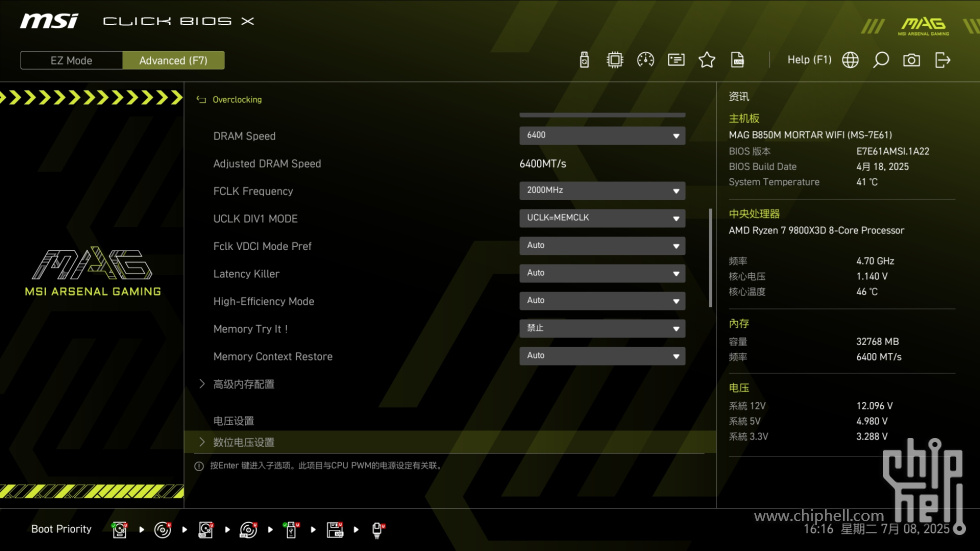Click BIOS version E7E61AMSI.1A22
This screenshot has height=551, width=980.
(892, 151)
